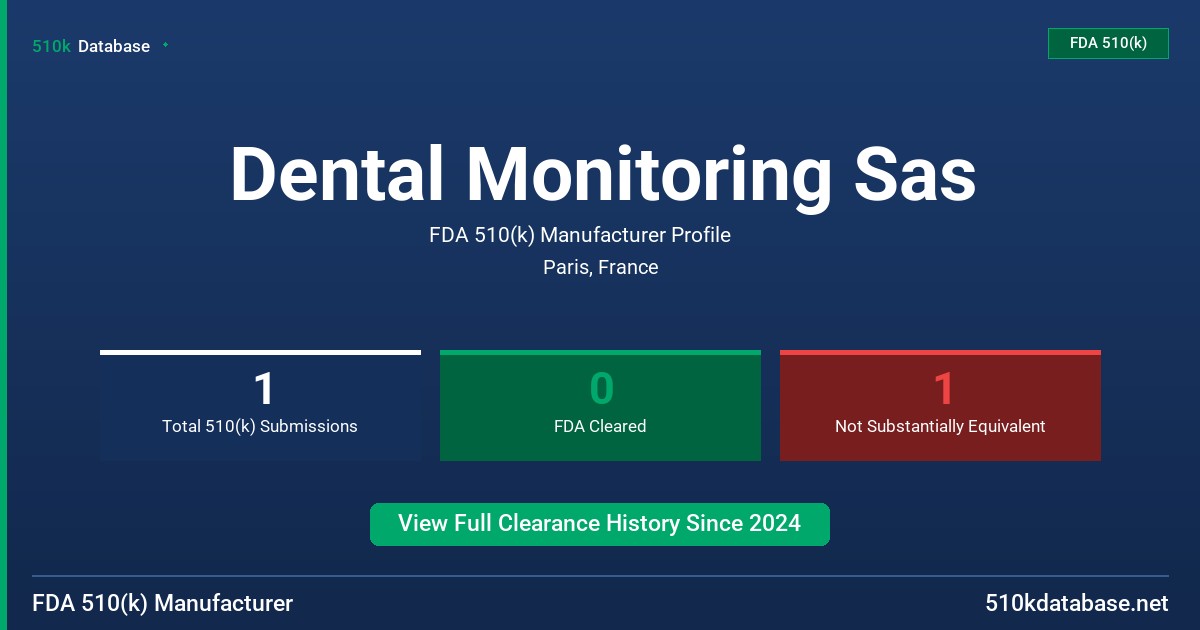Click the green dot beside 510k Database
Viewport: 1200px width, 630px height.
pyautogui.click(x=165, y=45)
